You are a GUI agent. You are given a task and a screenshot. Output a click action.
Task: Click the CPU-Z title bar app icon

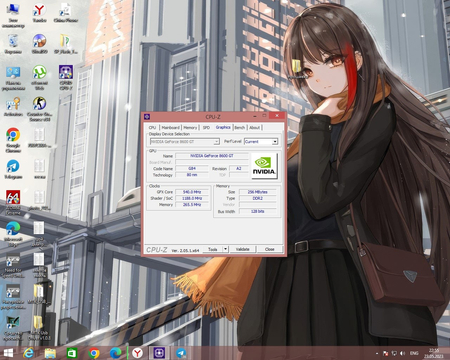(x=147, y=117)
